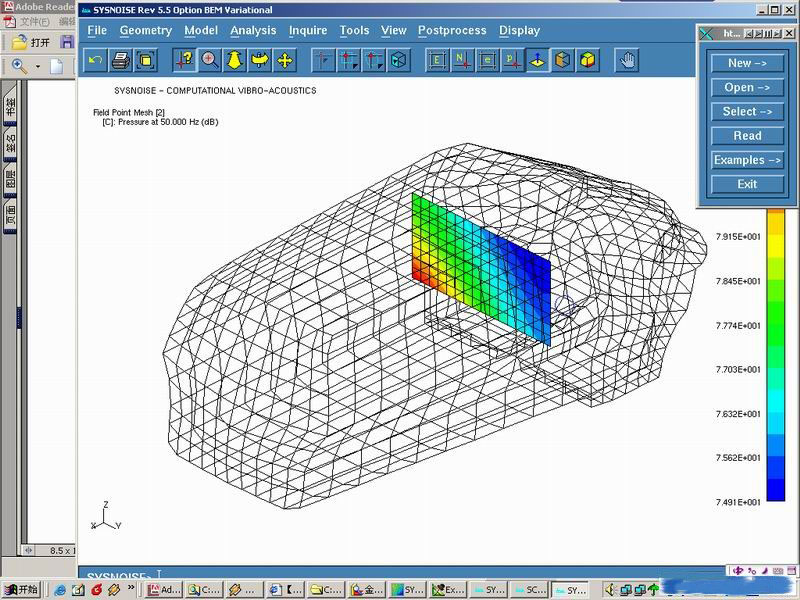
Task: Click the Adobe Reader save floppy icon
Action: point(67,42)
